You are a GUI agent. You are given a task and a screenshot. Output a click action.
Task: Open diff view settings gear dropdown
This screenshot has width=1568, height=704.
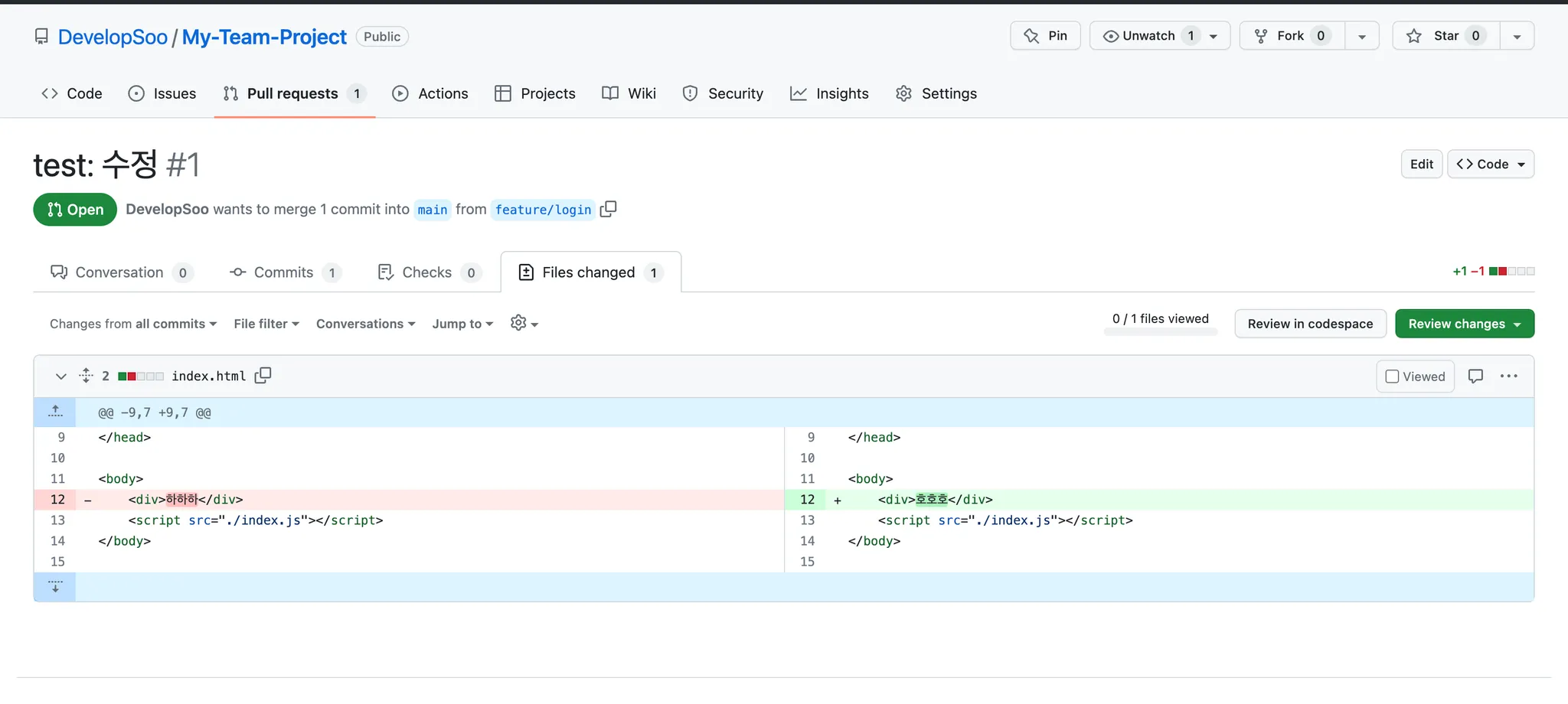524,324
